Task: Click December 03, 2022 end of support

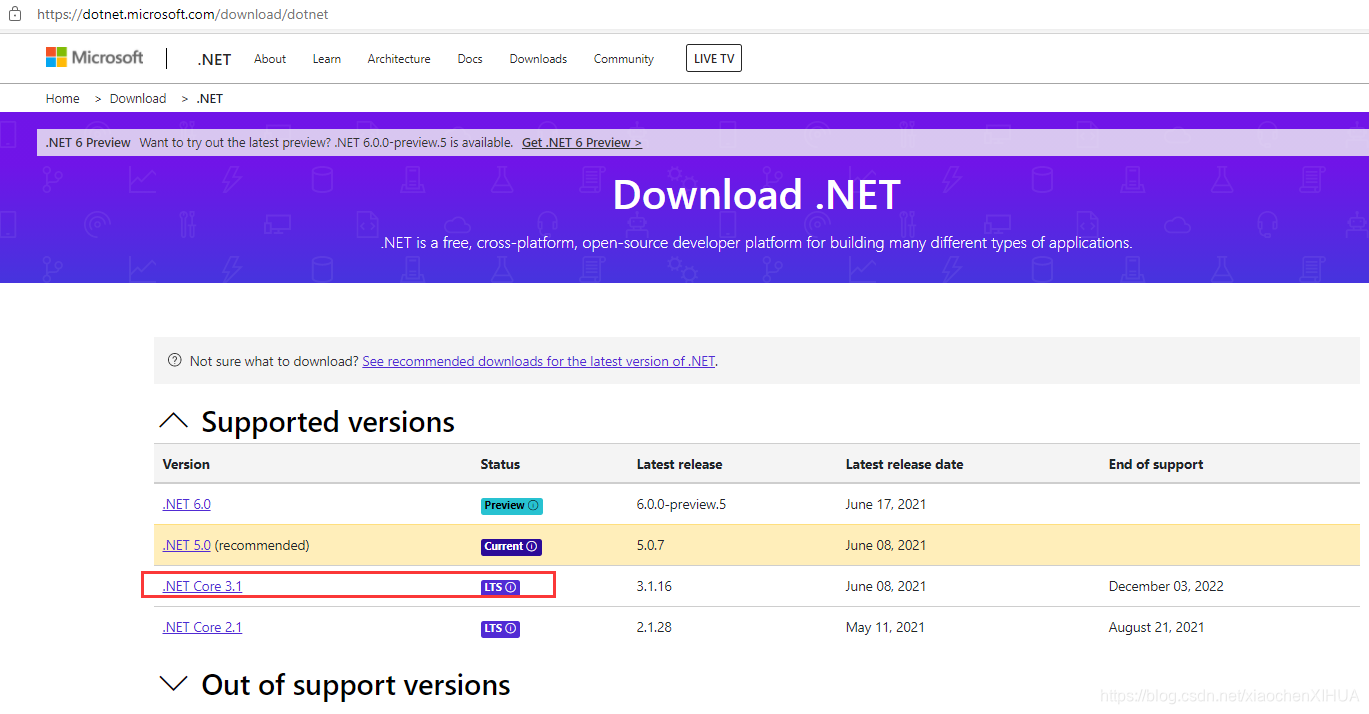Action: pyautogui.click(x=1166, y=586)
